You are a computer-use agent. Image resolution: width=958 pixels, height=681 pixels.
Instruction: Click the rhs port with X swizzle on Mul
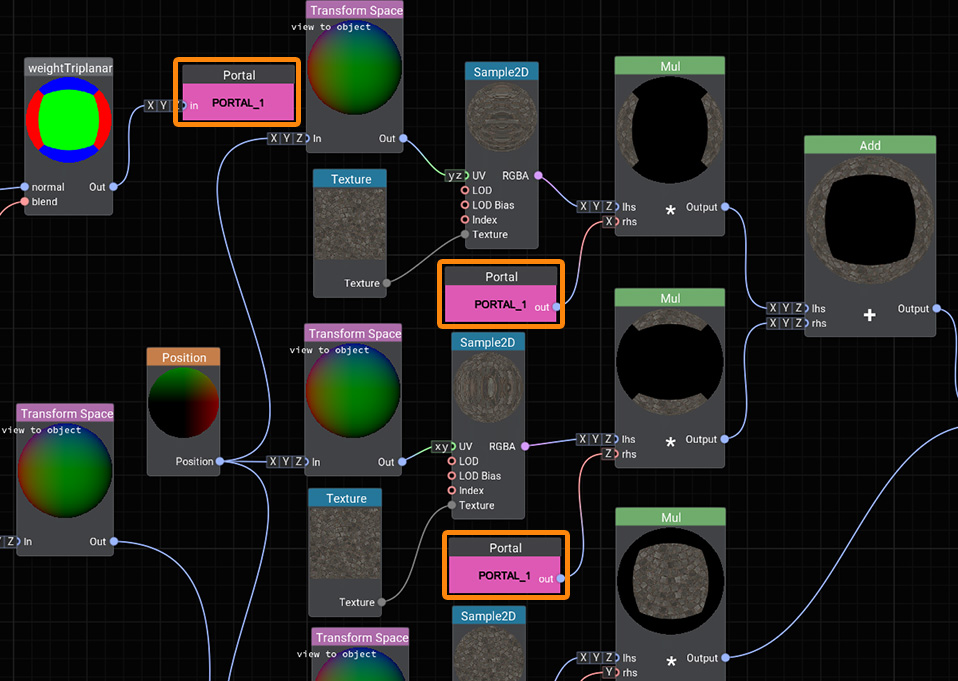click(x=616, y=221)
